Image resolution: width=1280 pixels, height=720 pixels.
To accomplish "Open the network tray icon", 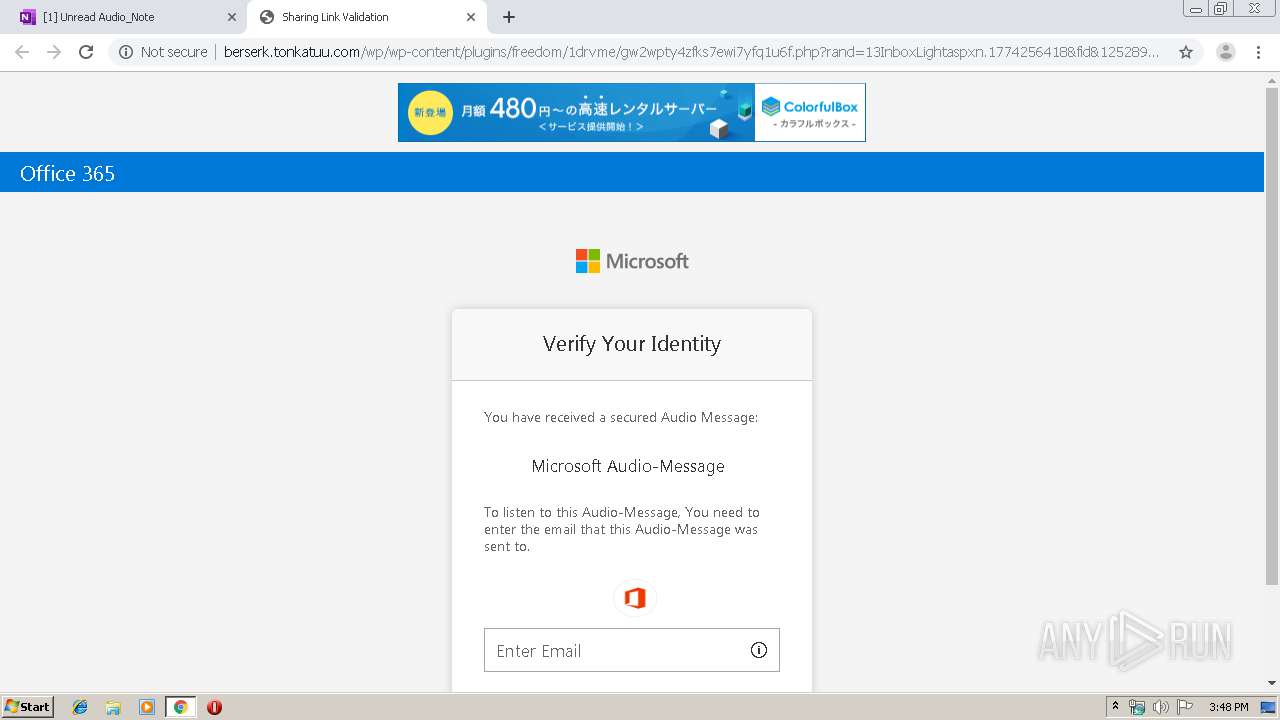I will tap(1137, 707).
